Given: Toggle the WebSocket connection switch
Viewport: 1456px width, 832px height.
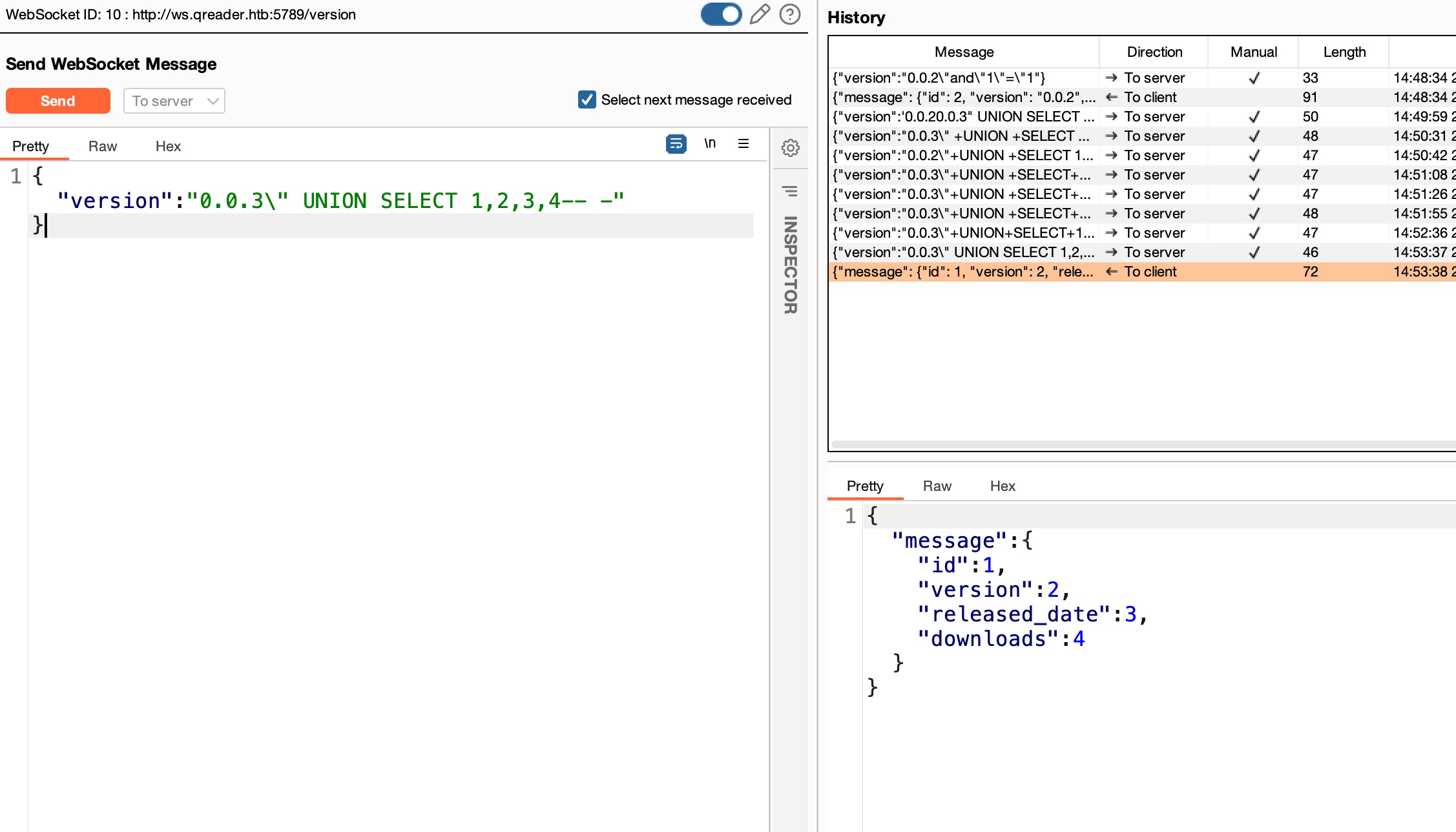Looking at the screenshot, I should click(x=721, y=14).
